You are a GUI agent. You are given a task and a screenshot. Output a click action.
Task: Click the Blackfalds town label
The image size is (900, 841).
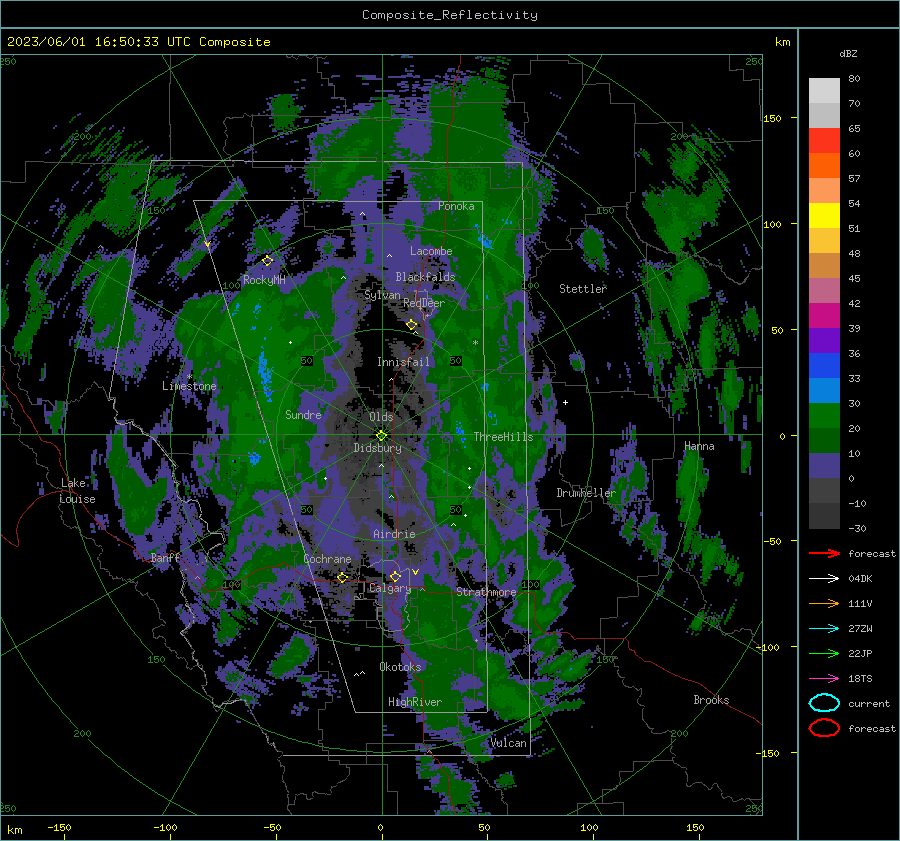(425, 277)
